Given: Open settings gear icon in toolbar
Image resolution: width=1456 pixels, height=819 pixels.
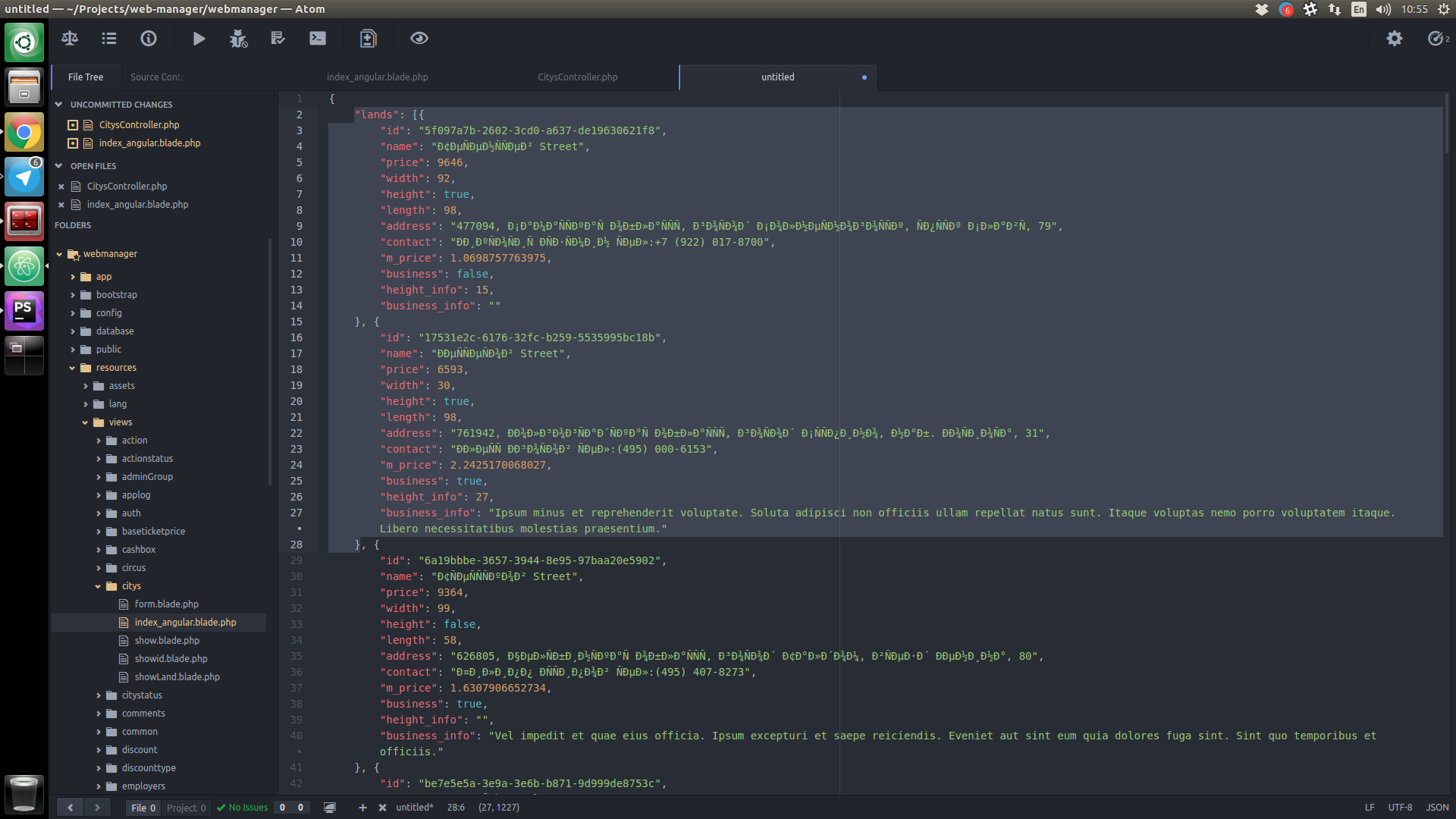Looking at the screenshot, I should (x=1394, y=39).
